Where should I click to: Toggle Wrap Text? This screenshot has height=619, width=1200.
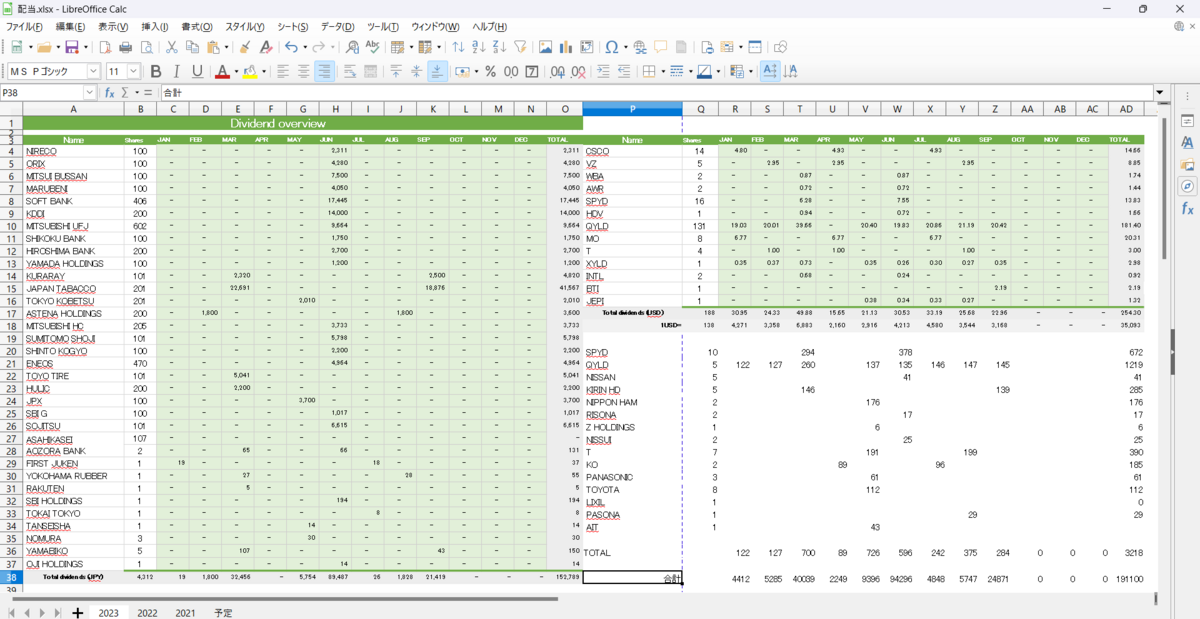point(349,71)
